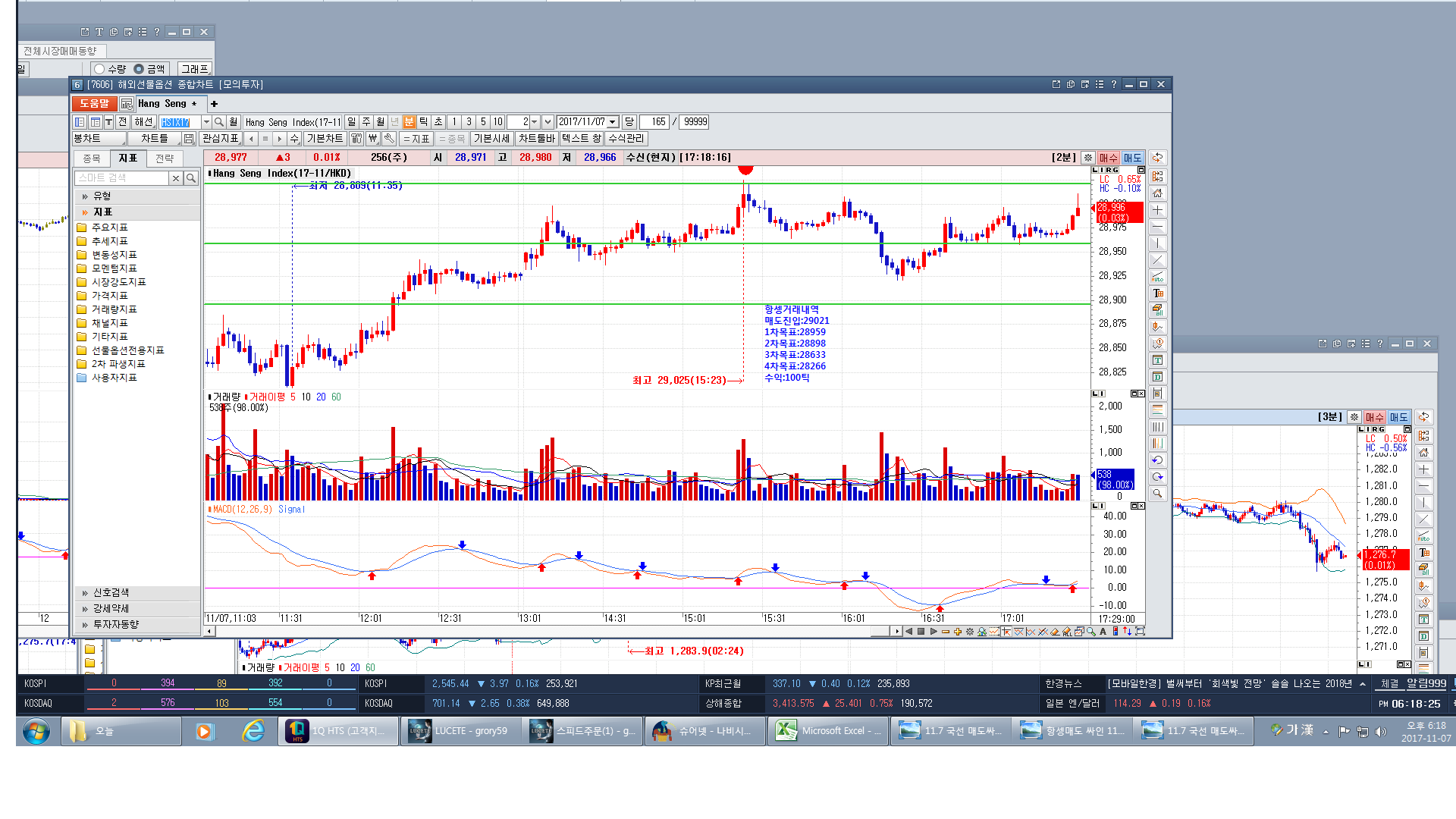Switch to the 지표 tab
The image size is (1456, 819).
point(128,158)
